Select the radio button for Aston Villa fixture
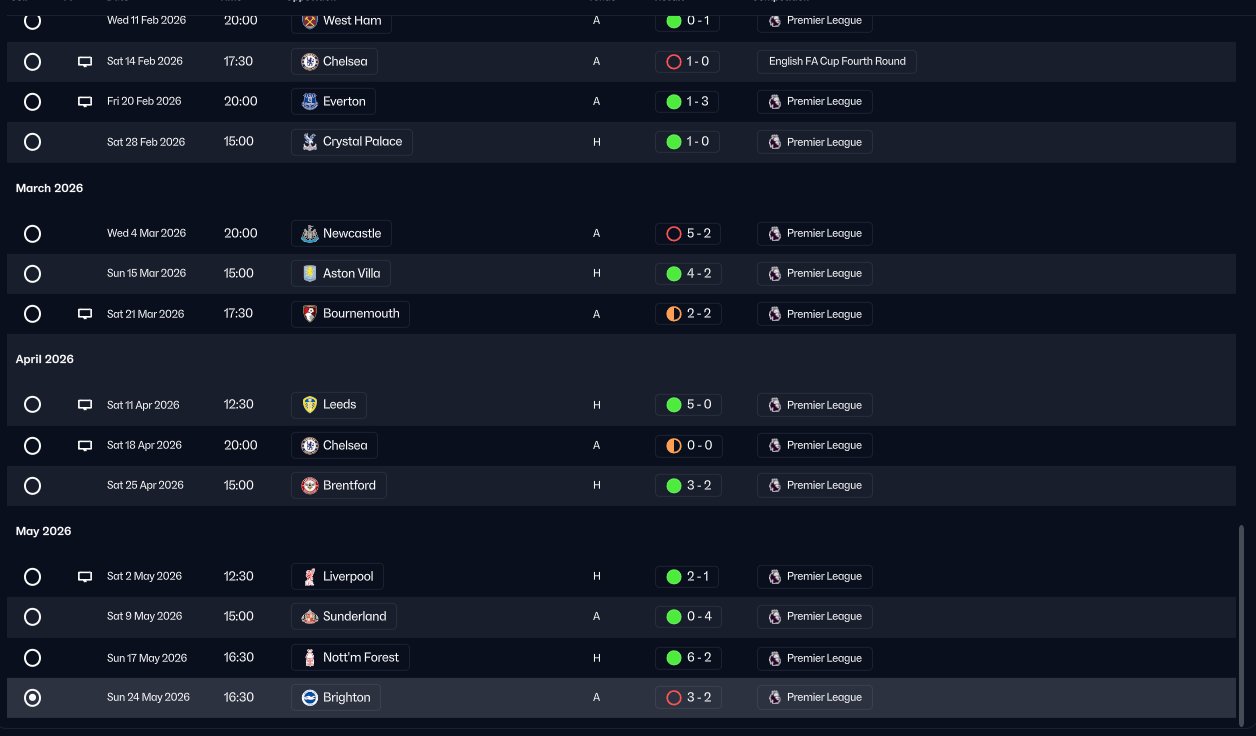 coord(32,274)
